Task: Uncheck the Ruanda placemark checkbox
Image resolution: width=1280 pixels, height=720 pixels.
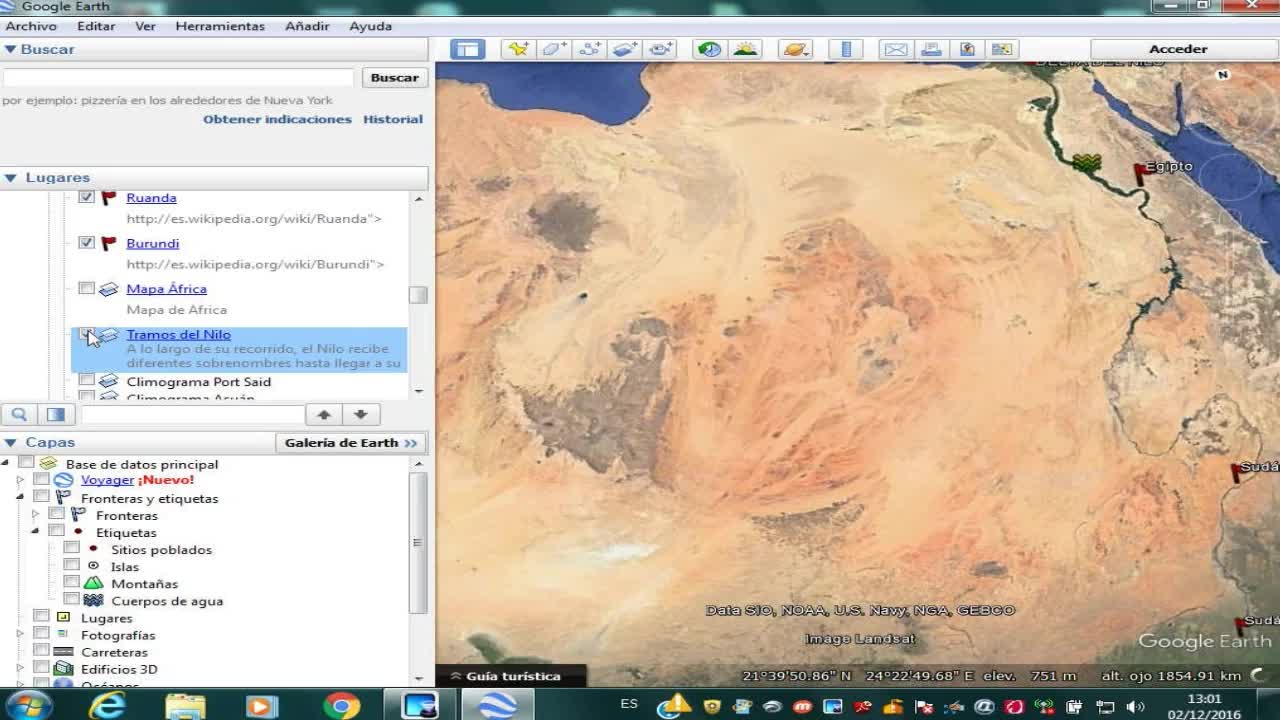Action: tap(86, 197)
